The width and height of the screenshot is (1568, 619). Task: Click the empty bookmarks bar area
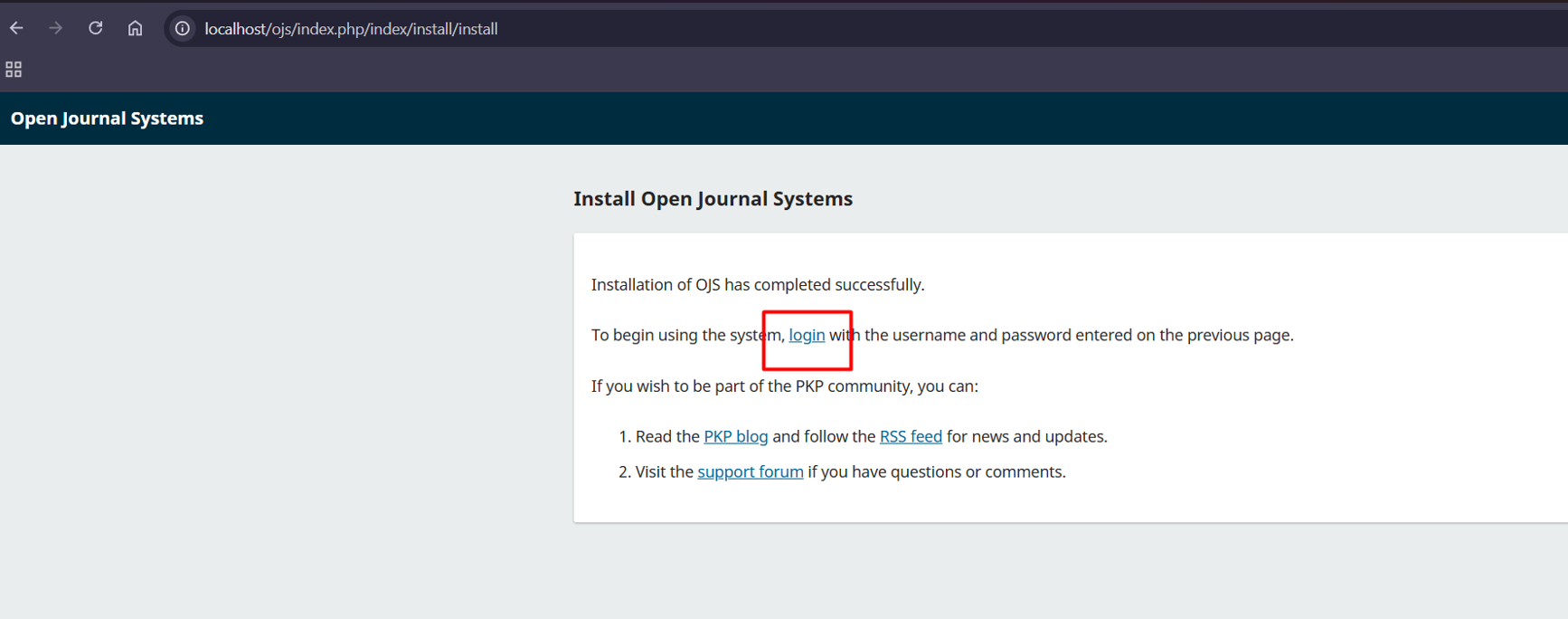tap(723, 70)
